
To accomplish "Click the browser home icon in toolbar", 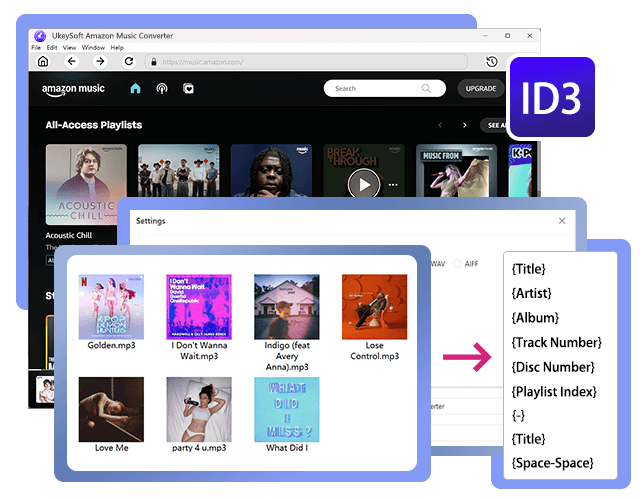I will (x=43, y=62).
